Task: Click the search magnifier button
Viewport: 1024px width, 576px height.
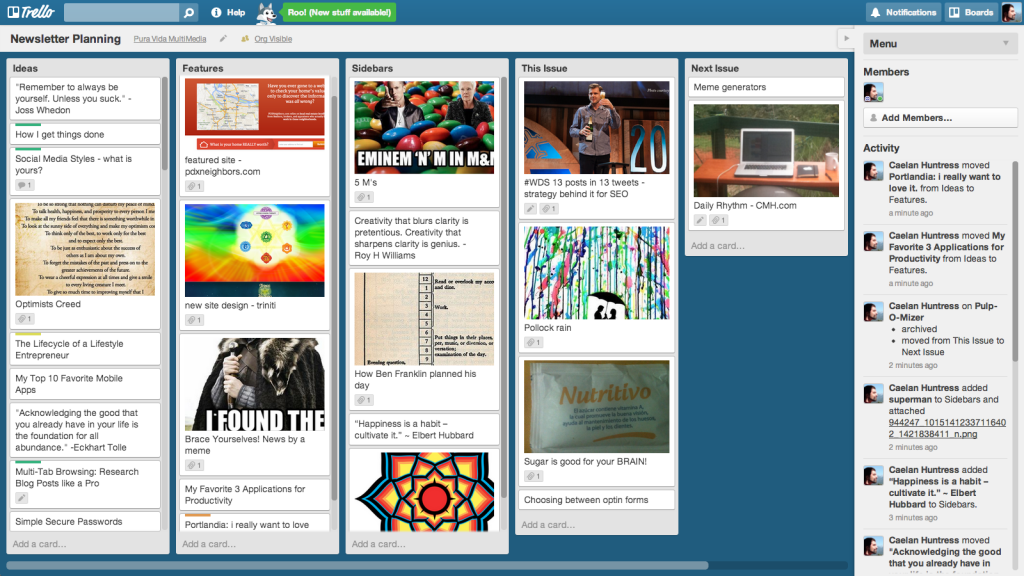Action: tap(189, 12)
